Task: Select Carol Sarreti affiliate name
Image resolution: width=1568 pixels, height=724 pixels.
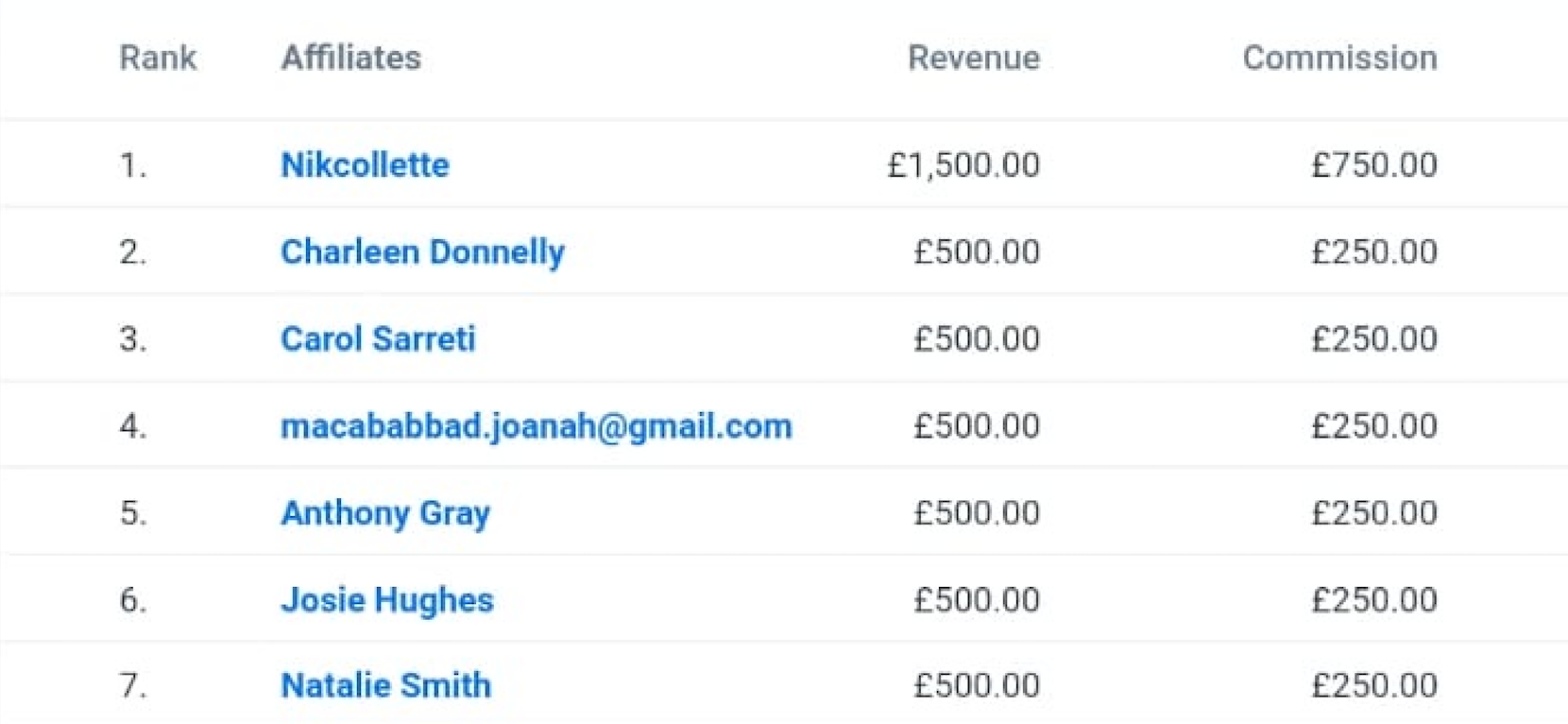Action: 378,338
